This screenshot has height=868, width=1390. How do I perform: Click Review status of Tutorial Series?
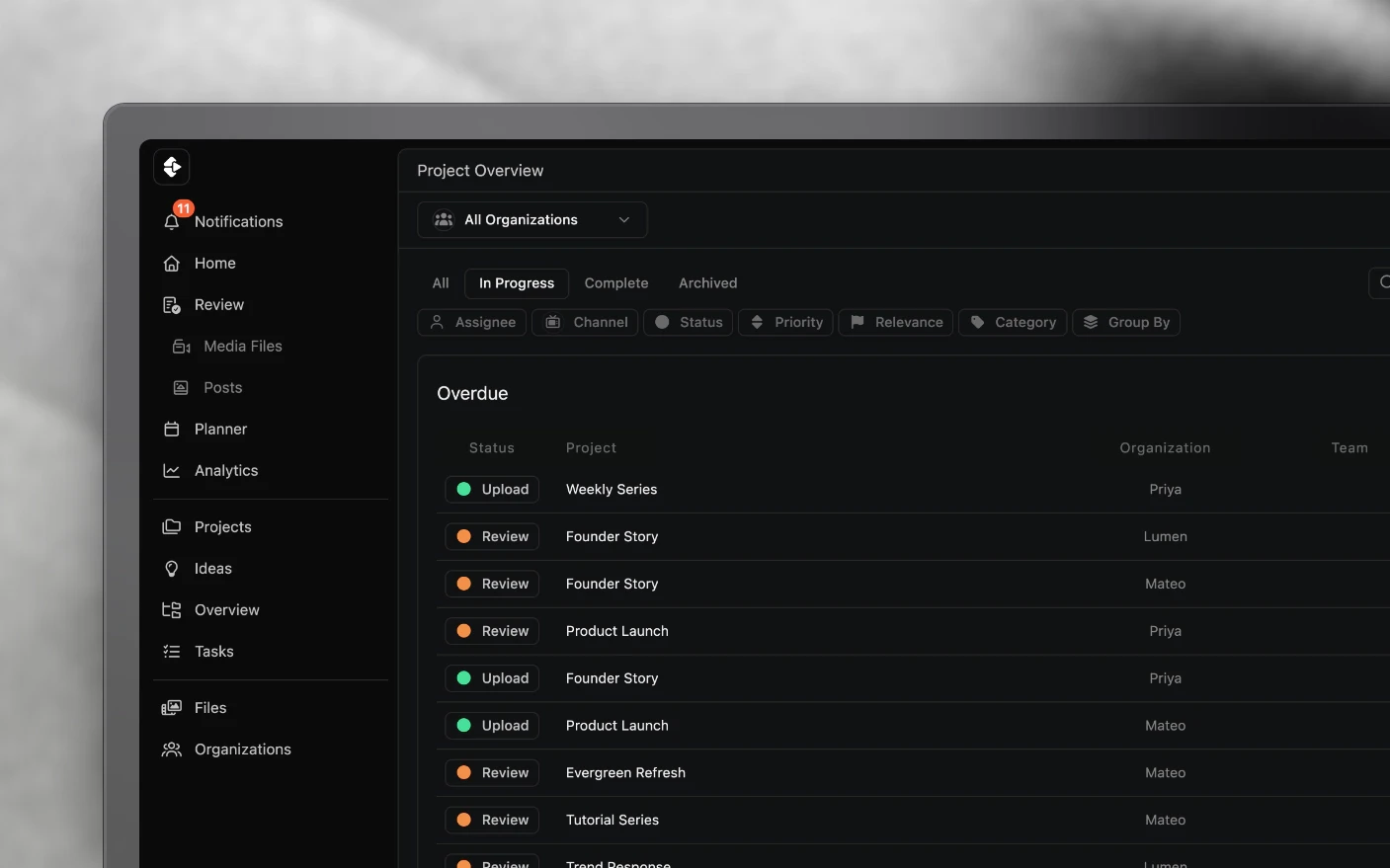pyautogui.click(x=492, y=821)
